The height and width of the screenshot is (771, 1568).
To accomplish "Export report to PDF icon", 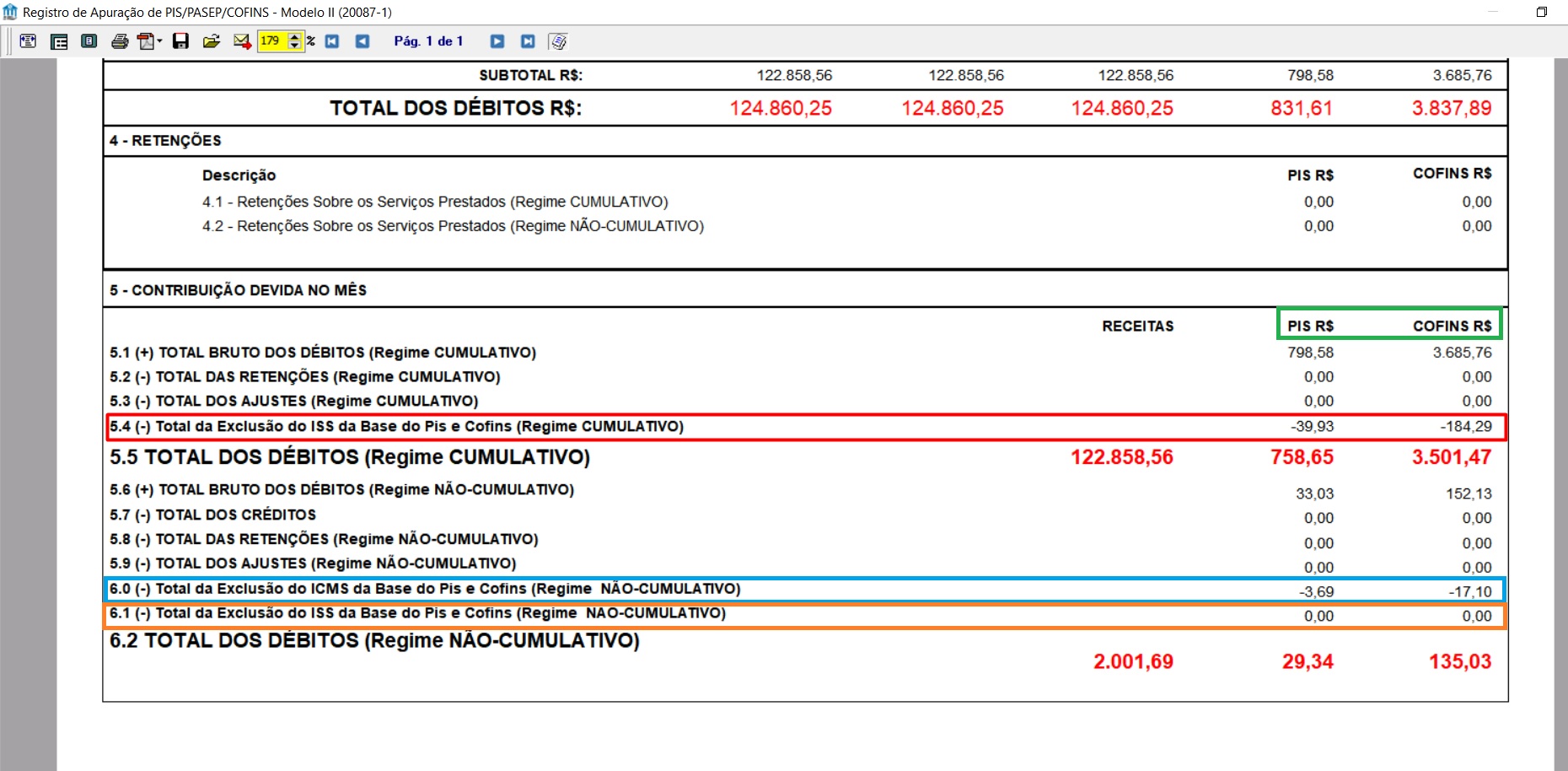I will (147, 41).
